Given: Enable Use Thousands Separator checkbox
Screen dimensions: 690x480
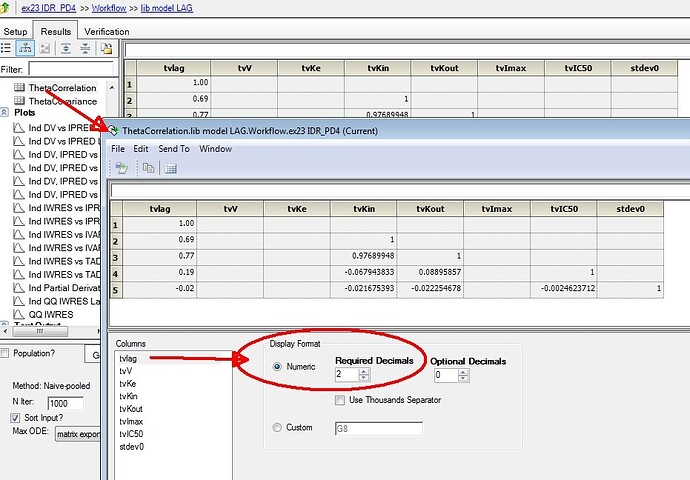Looking at the screenshot, I should click(x=340, y=400).
